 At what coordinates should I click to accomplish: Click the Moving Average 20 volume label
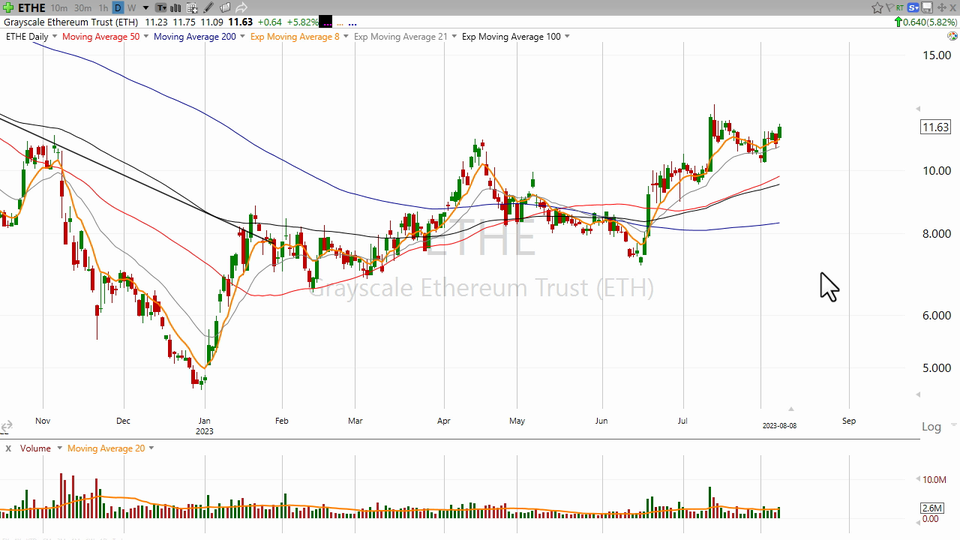(x=106, y=449)
